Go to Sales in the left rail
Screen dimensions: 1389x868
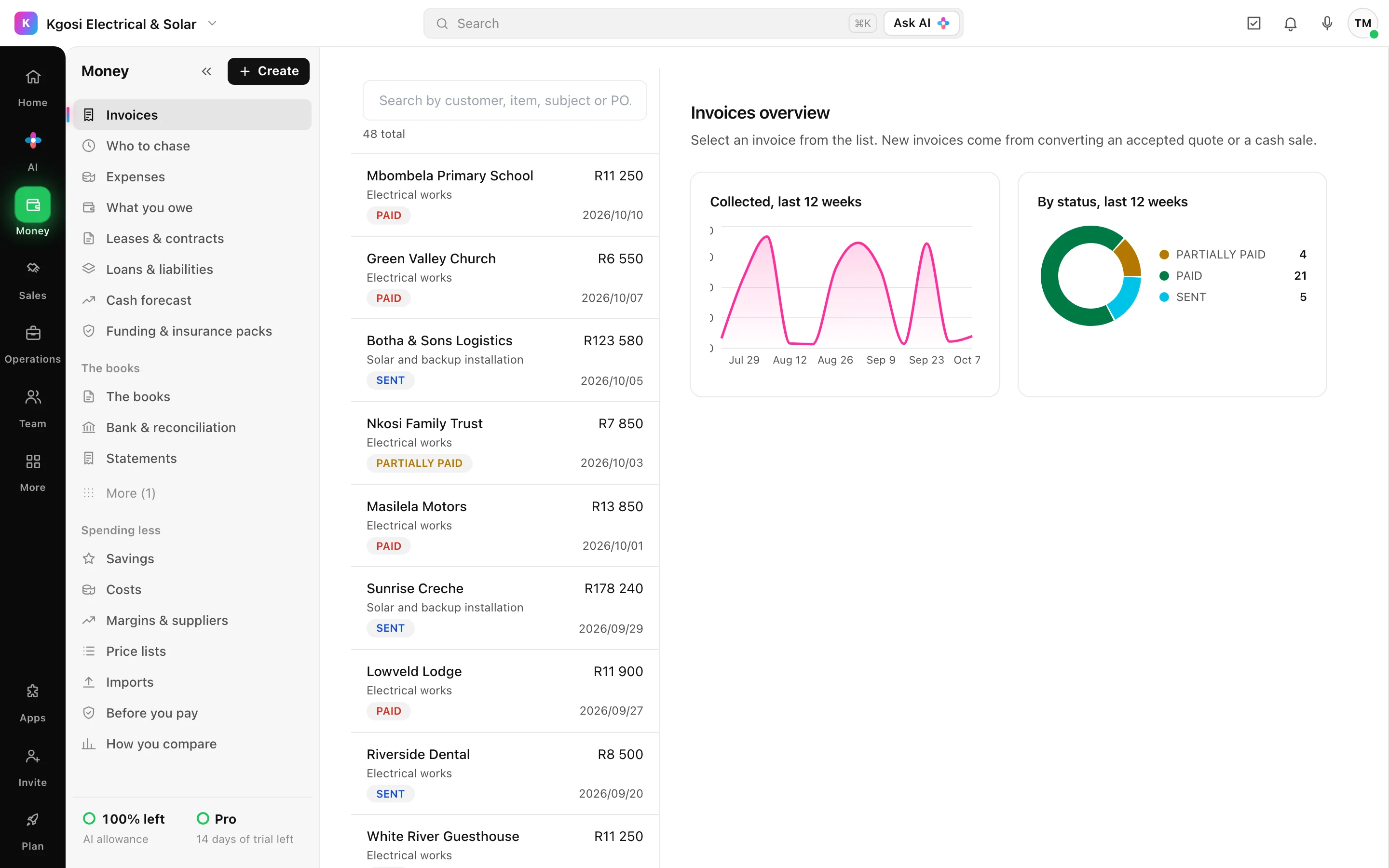33,280
